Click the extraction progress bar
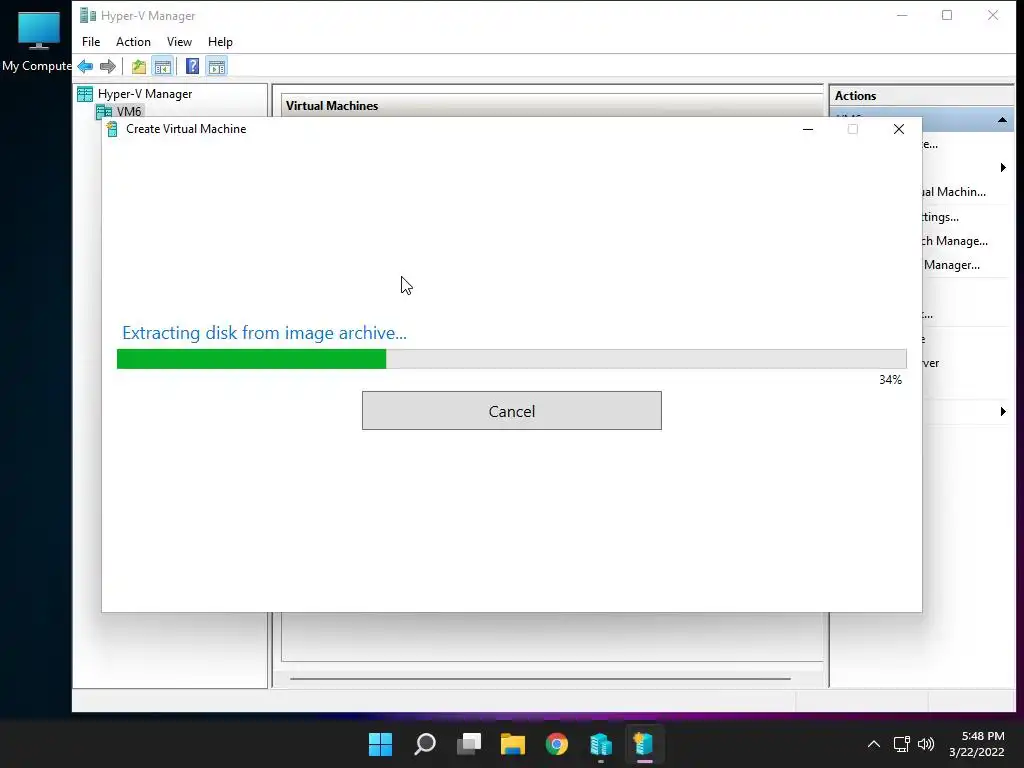The image size is (1024, 768). tap(511, 359)
